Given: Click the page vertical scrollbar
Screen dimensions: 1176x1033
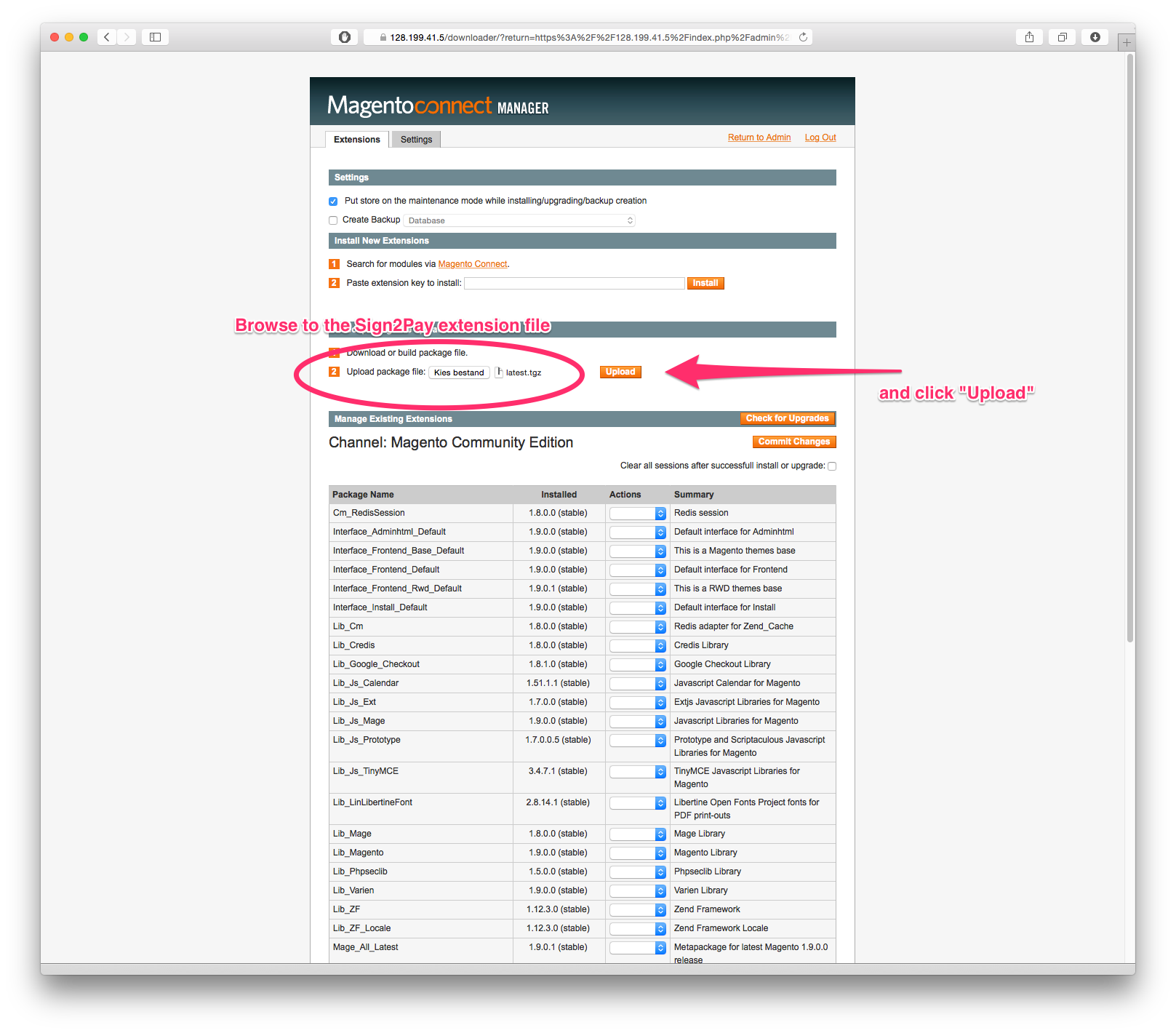Looking at the screenshot, I should (x=1130, y=349).
